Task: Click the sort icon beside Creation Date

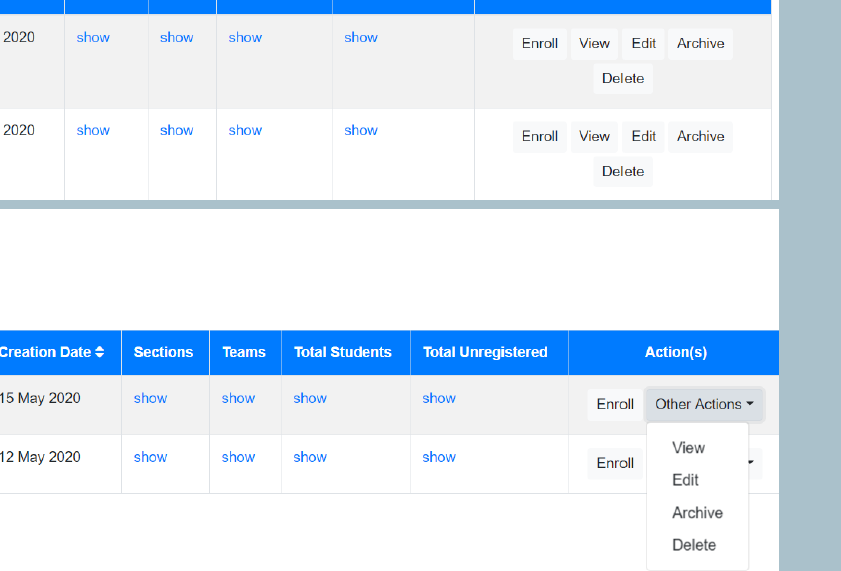Action: coord(100,352)
